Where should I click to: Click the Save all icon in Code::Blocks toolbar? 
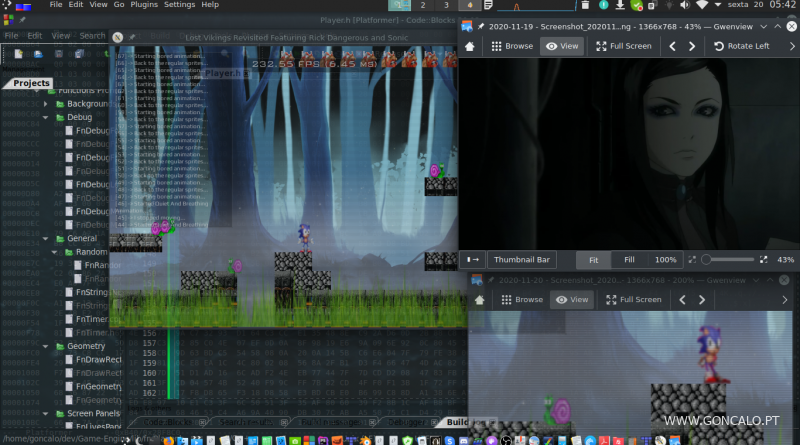click(x=79, y=54)
